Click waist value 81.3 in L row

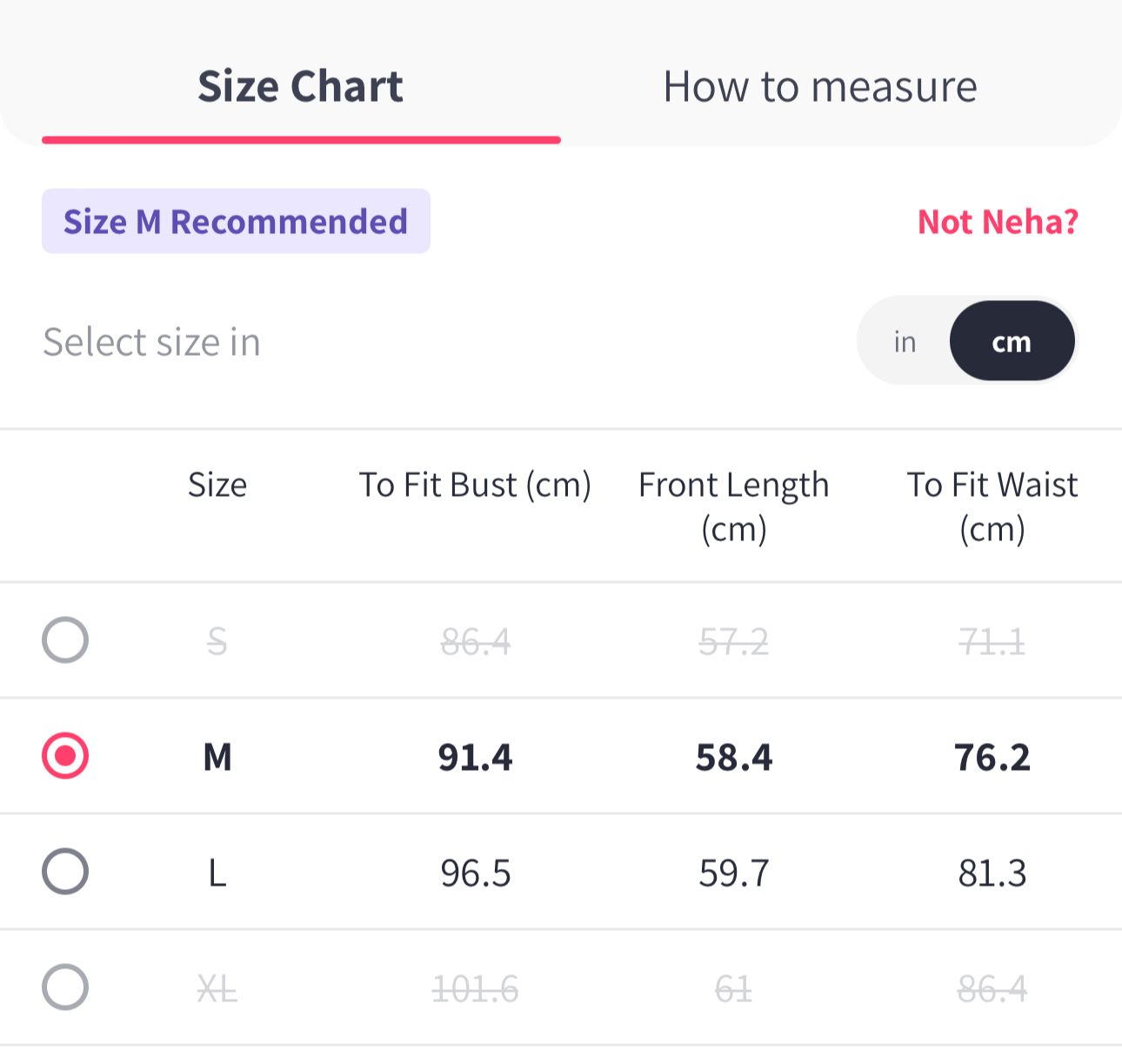[992, 873]
